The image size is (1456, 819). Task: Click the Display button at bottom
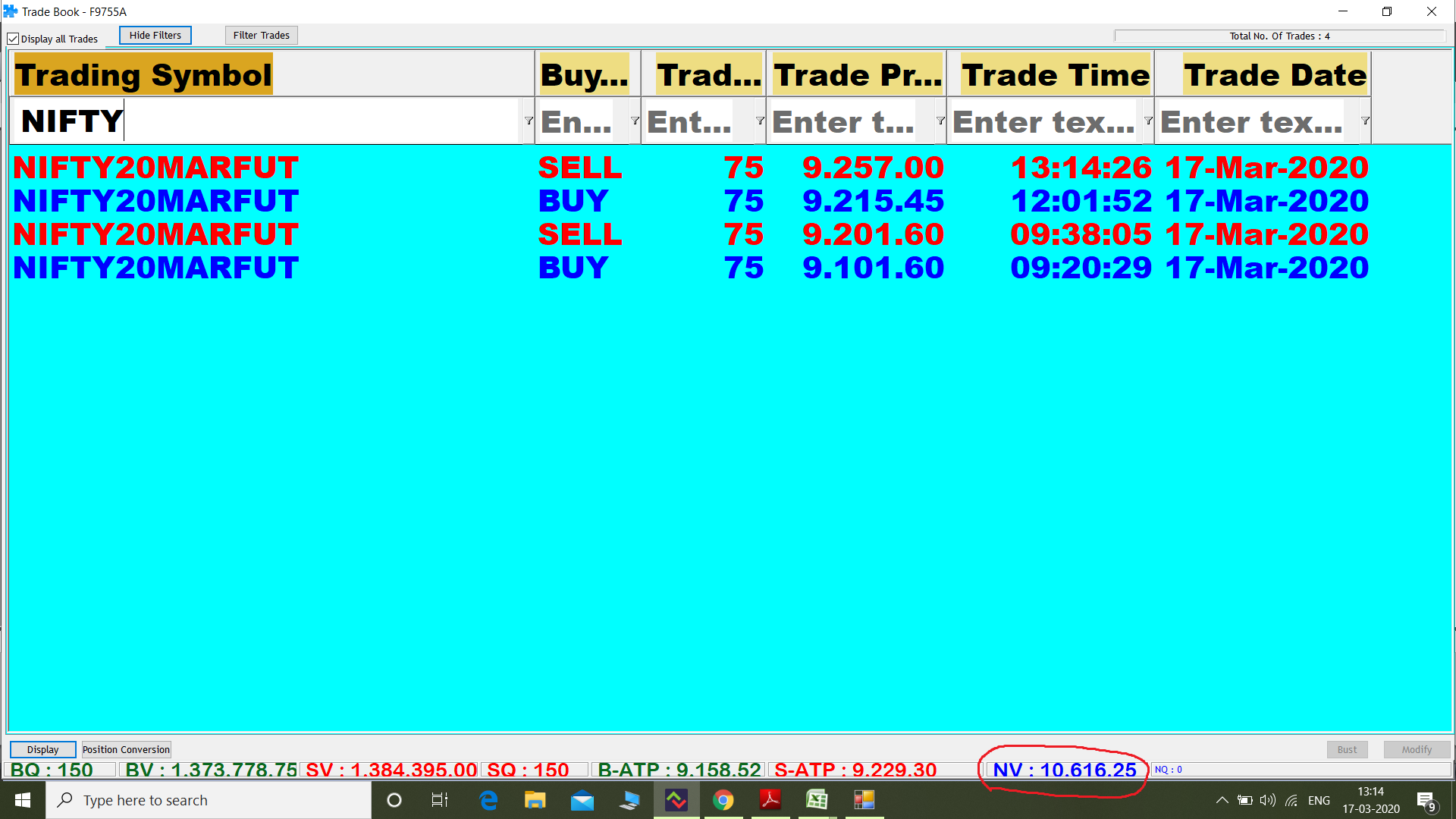[42, 749]
